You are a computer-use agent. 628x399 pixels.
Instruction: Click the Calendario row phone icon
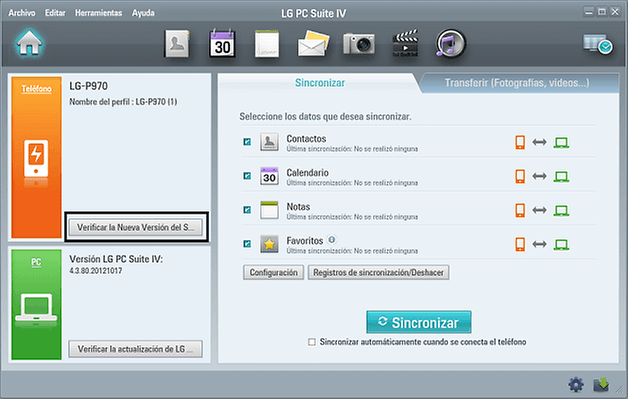[520, 176]
